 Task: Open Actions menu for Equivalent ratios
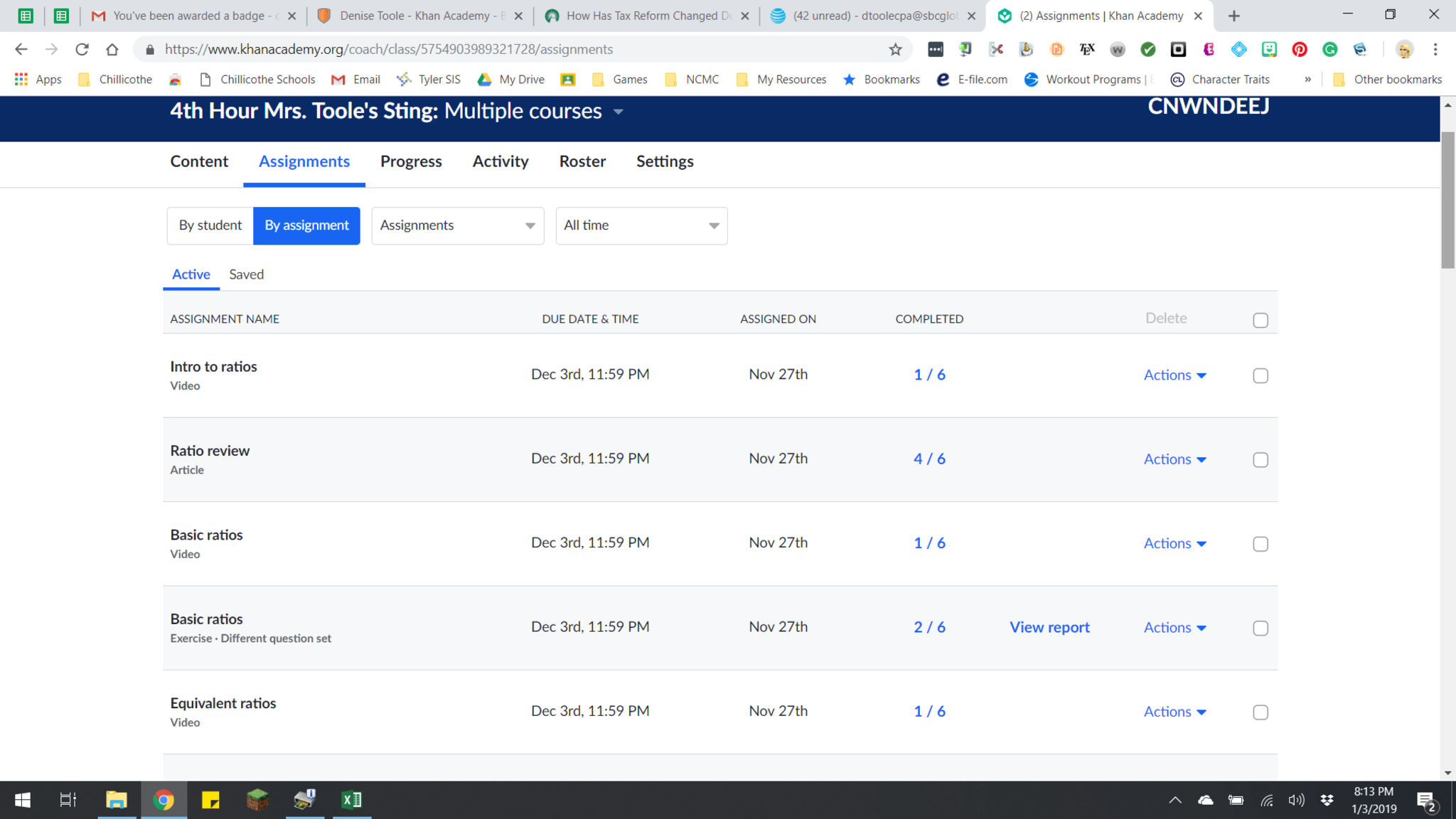coord(1174,712)
